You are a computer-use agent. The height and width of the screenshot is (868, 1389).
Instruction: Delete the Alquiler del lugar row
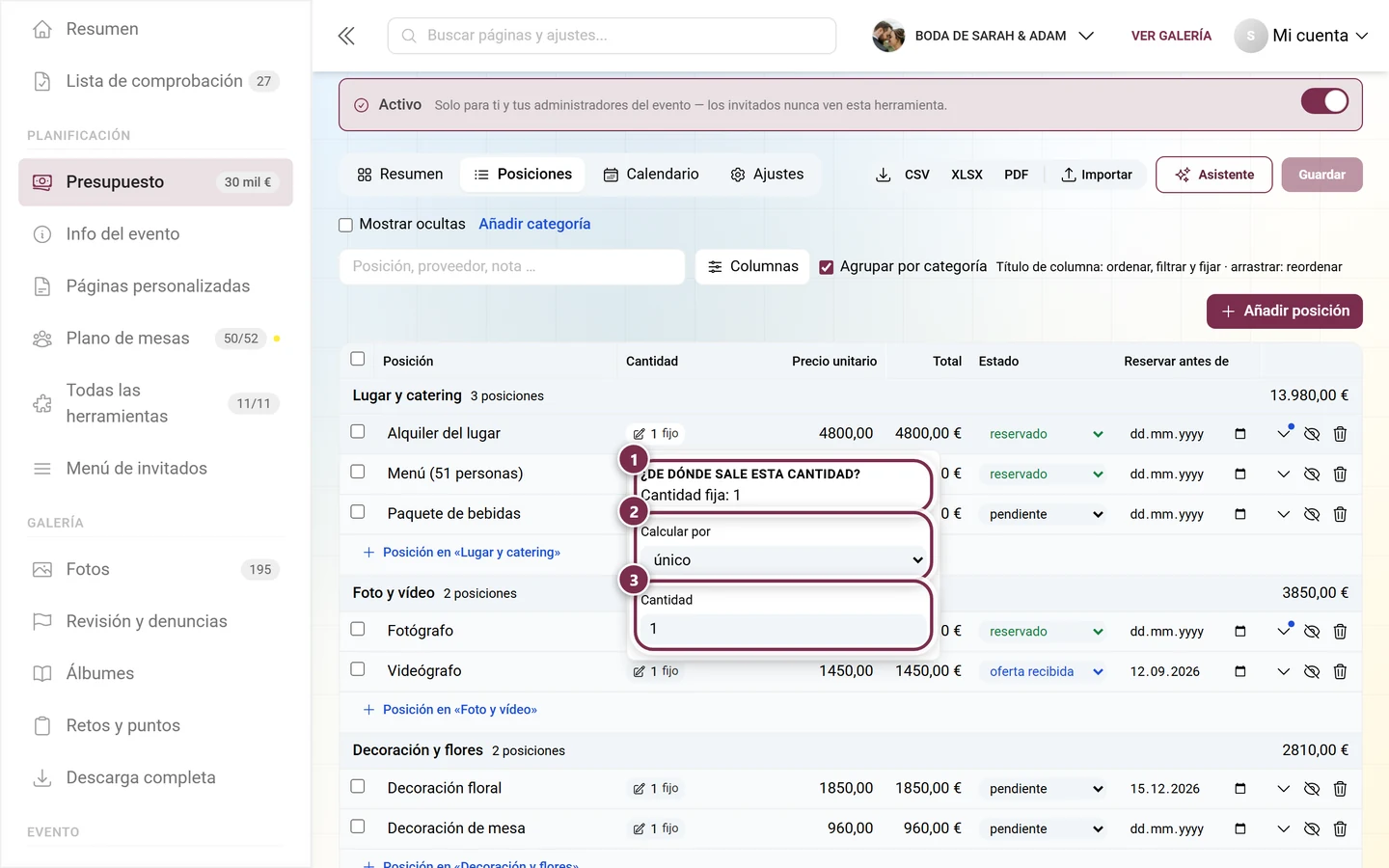tap(1340, 434)
